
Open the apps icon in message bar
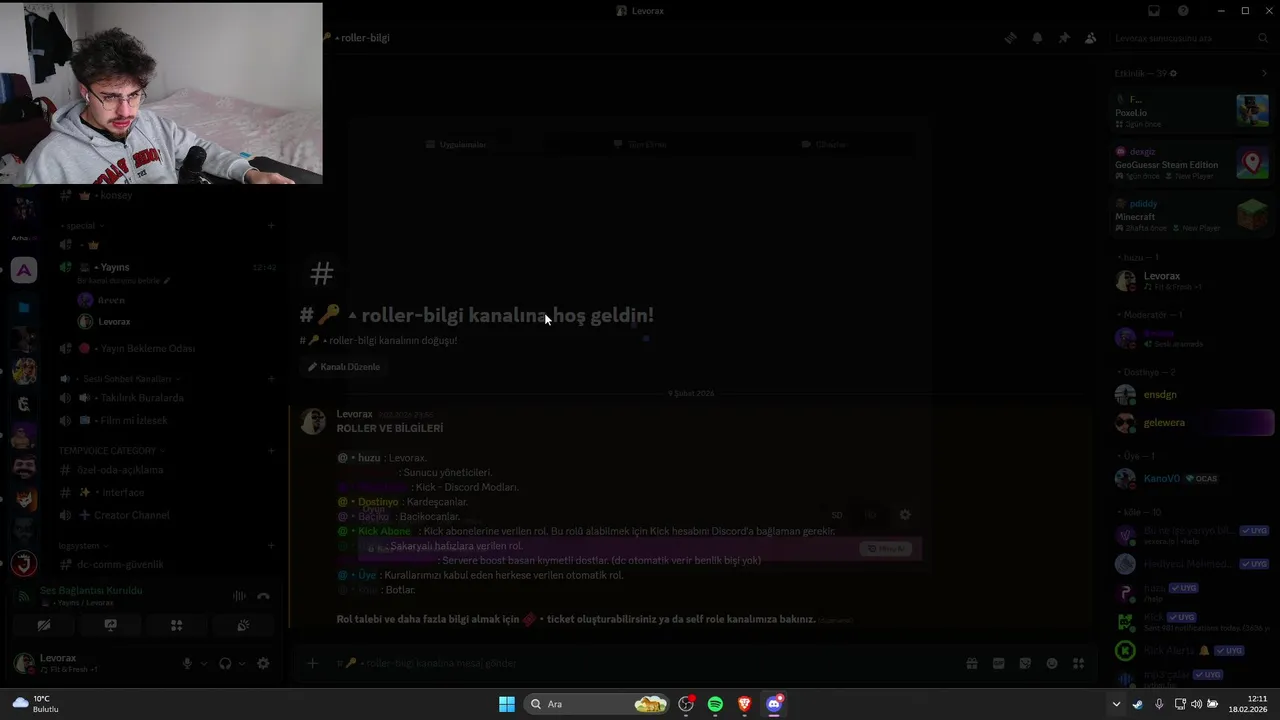tap(1079, 663)
